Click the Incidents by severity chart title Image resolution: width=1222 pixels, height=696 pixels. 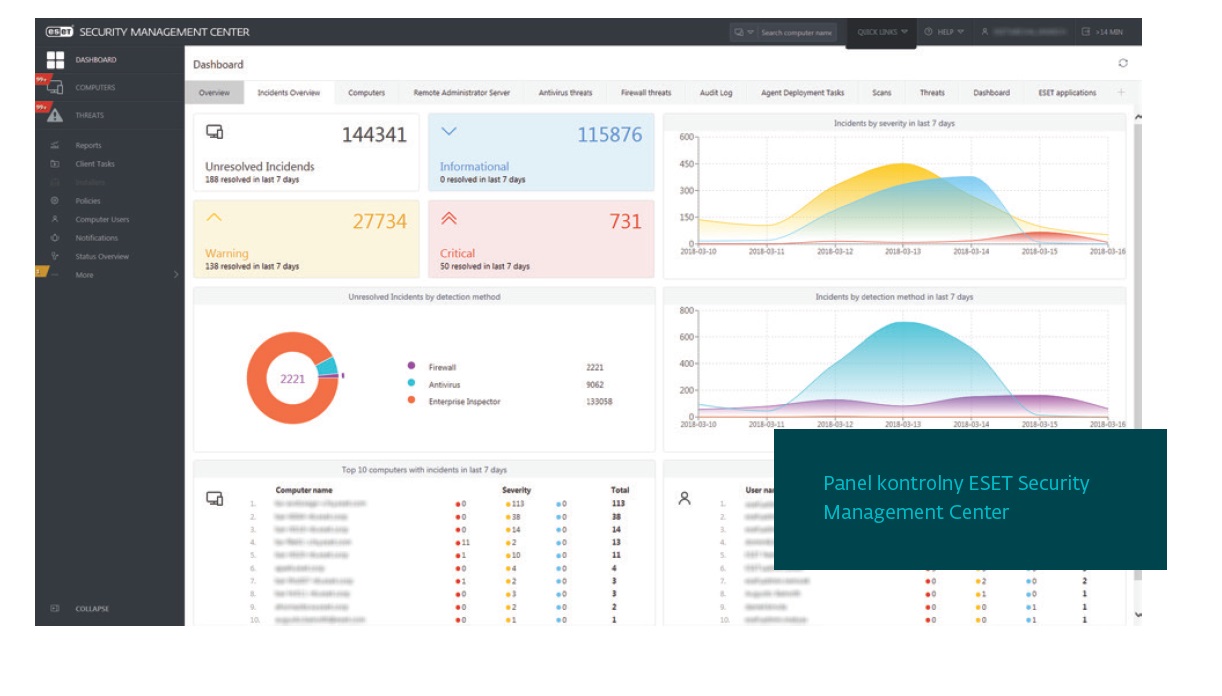pos(894,123)
